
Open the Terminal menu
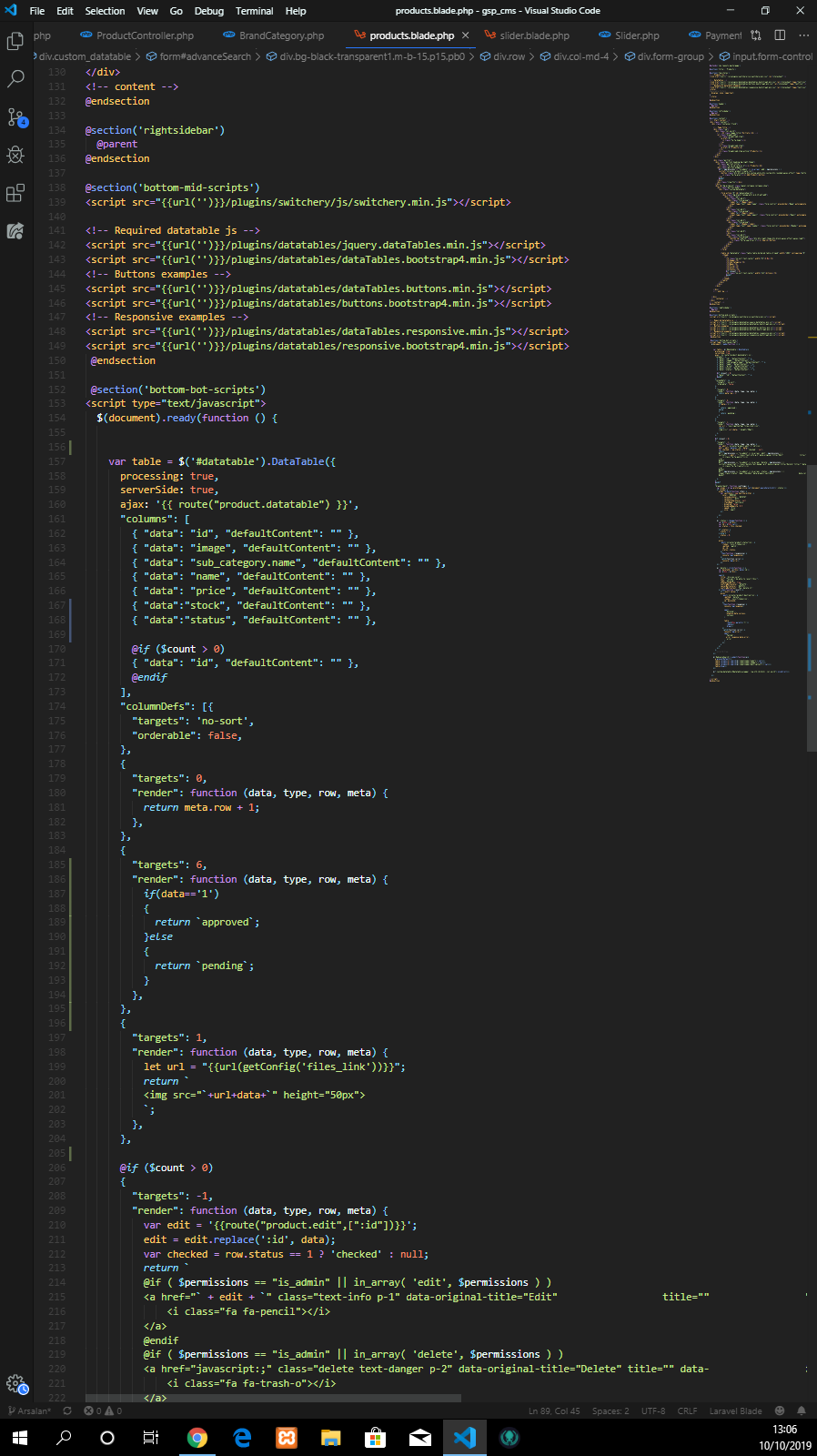(254, 11)
